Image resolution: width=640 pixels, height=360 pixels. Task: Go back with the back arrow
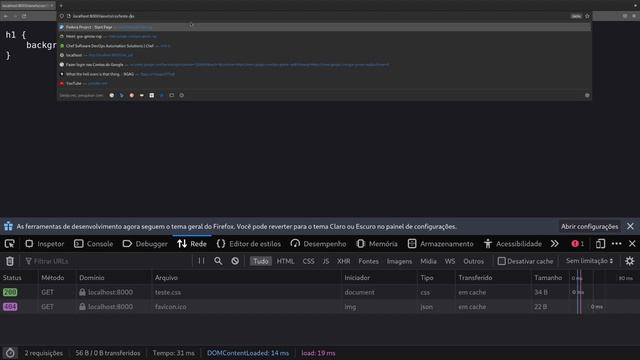[6, 16]
